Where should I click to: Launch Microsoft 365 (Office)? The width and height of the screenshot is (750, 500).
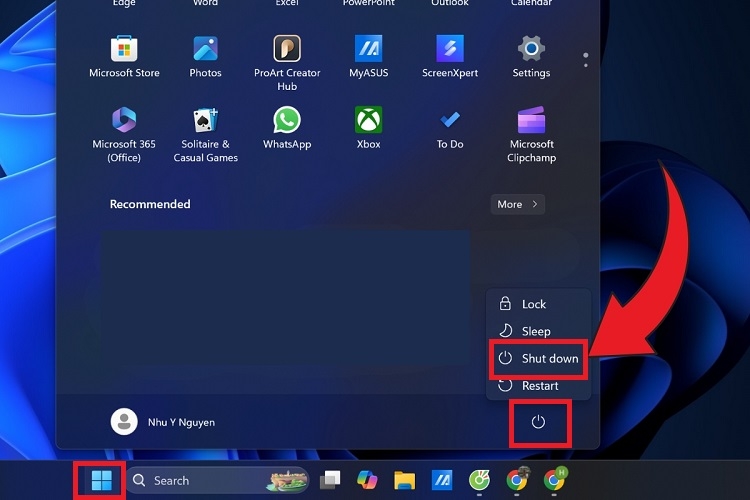[124, 134]
